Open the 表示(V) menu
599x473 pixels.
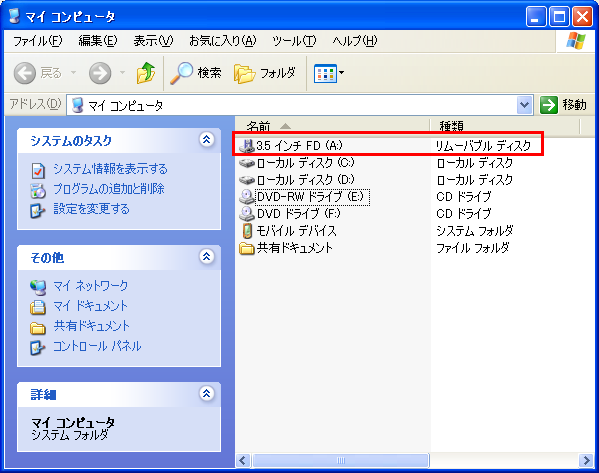153,40
